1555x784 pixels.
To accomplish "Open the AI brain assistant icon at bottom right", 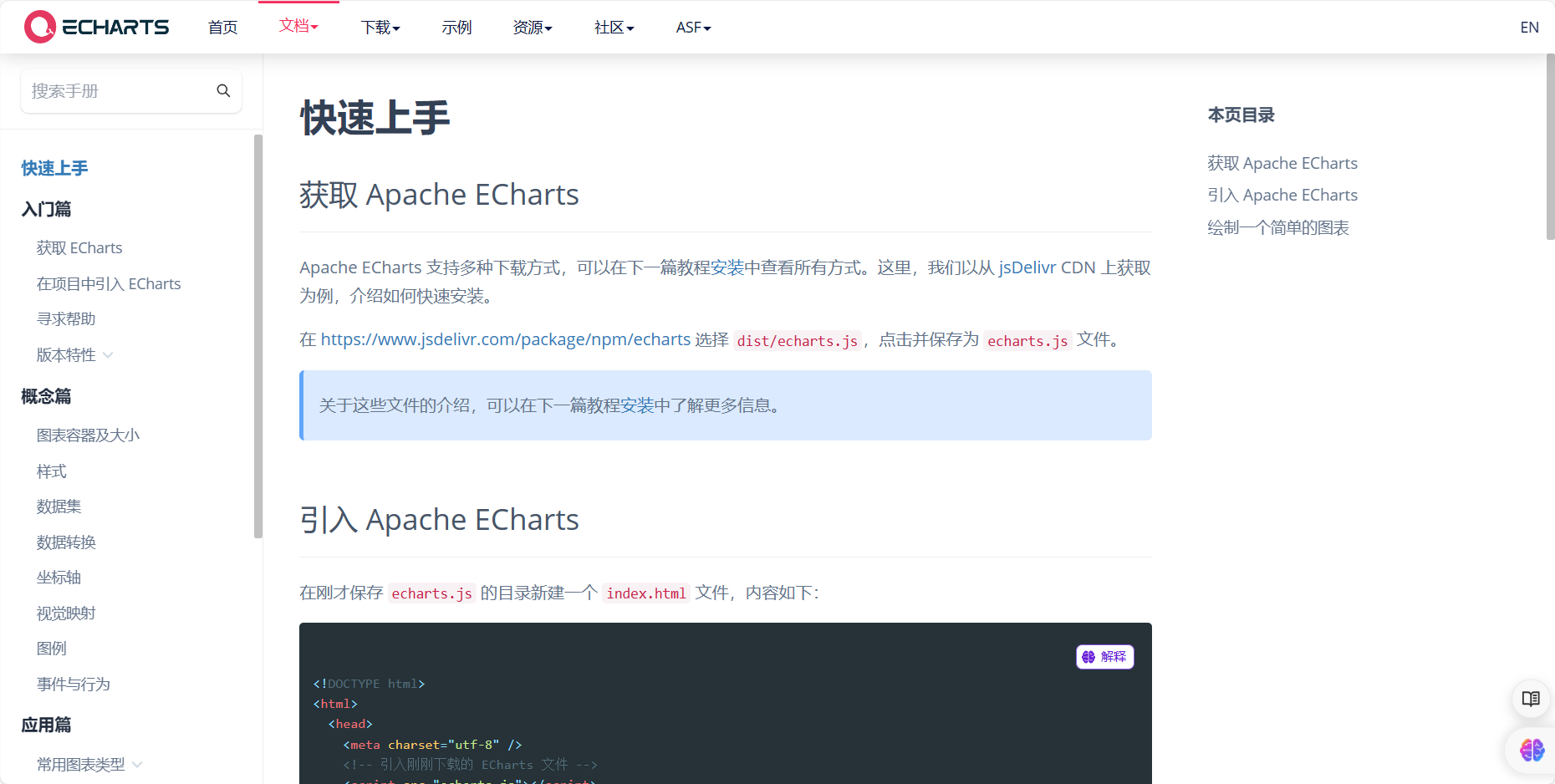I will point(1531,751).
